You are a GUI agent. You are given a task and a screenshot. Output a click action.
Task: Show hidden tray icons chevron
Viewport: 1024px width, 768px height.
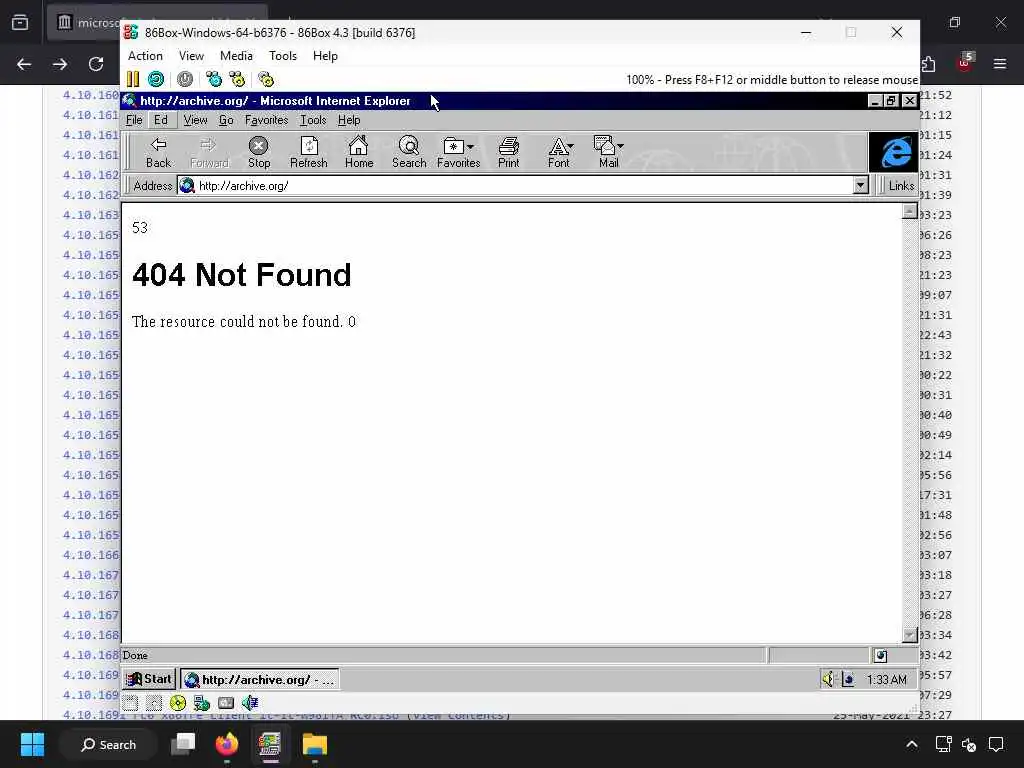pos(912,744)
